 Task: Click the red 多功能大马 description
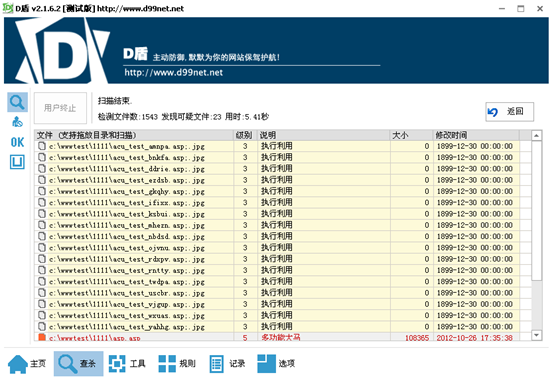tap(281, 337)
